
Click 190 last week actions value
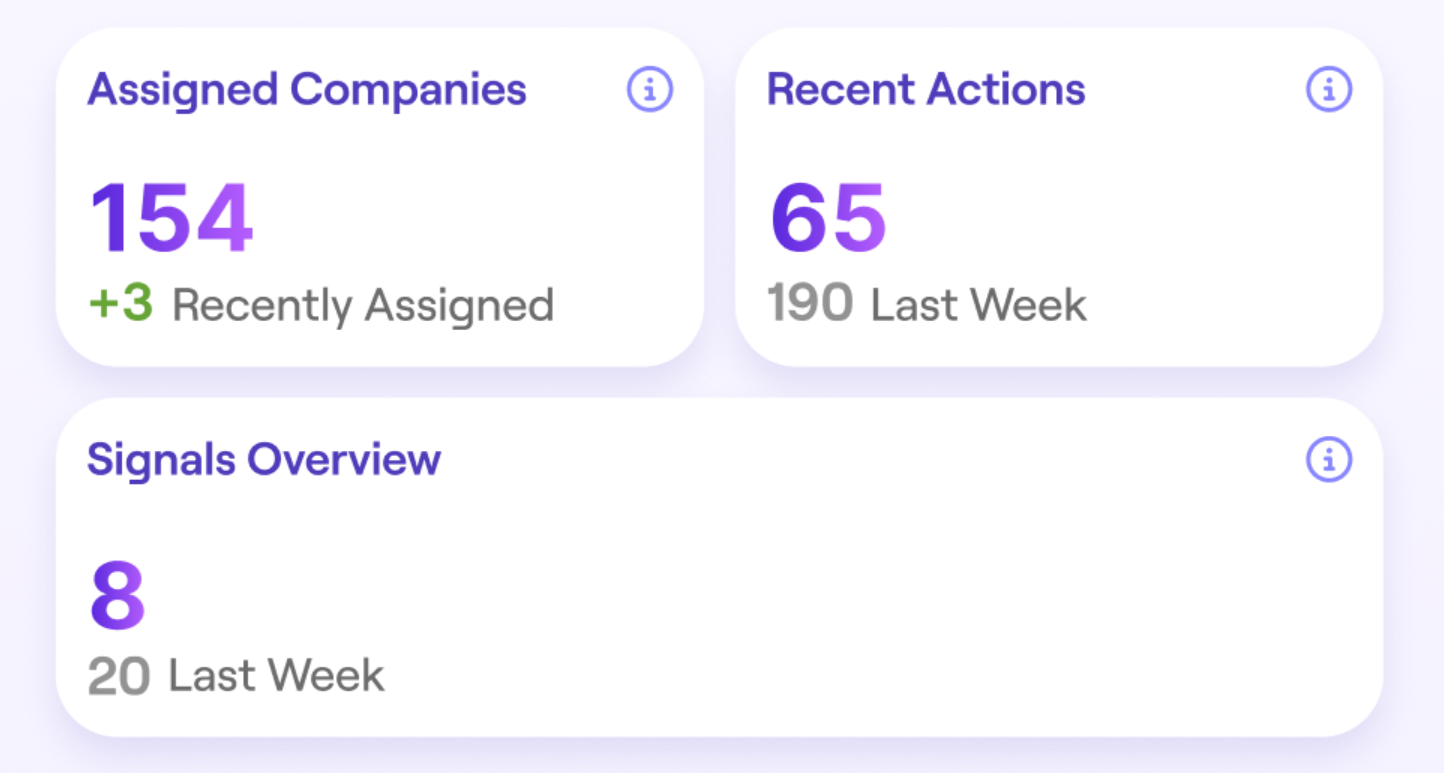pos(810,304)
